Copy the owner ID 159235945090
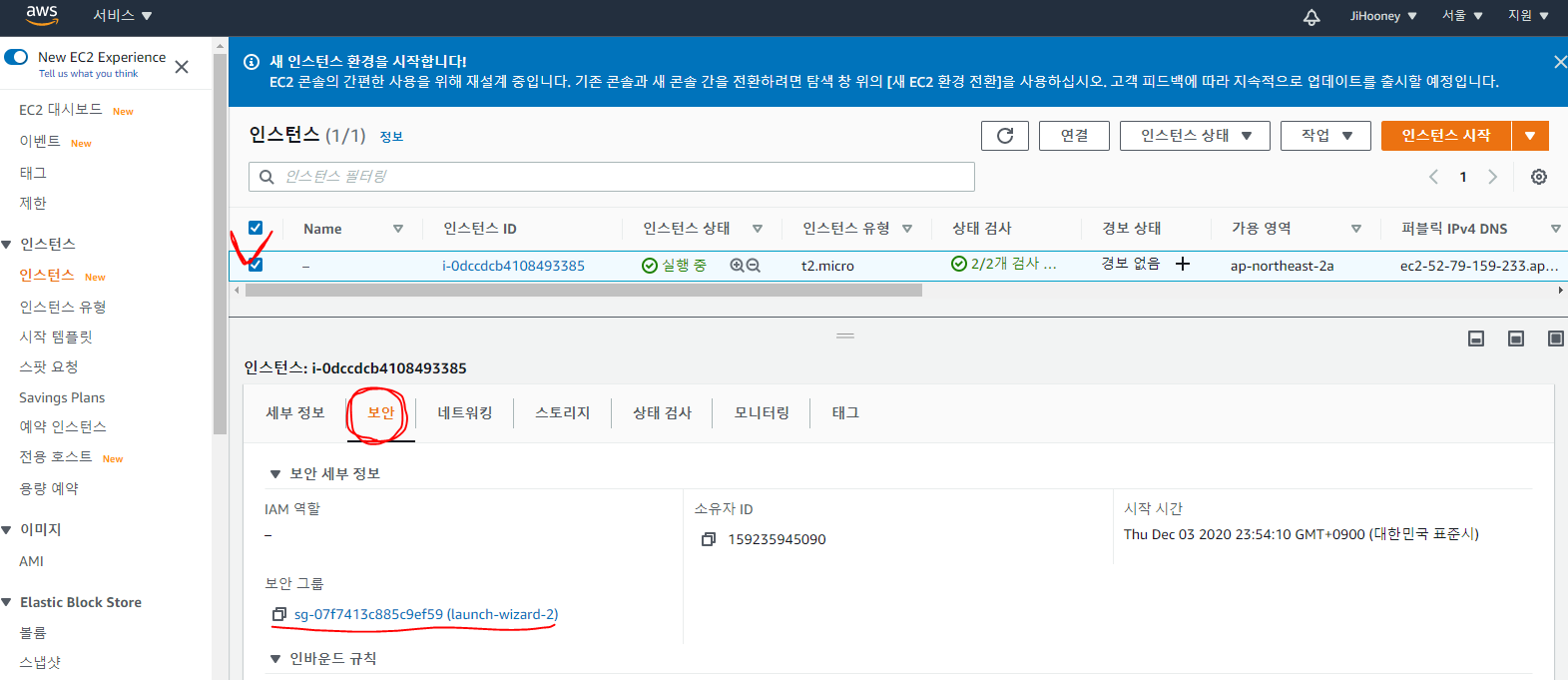 pos(709,539)
